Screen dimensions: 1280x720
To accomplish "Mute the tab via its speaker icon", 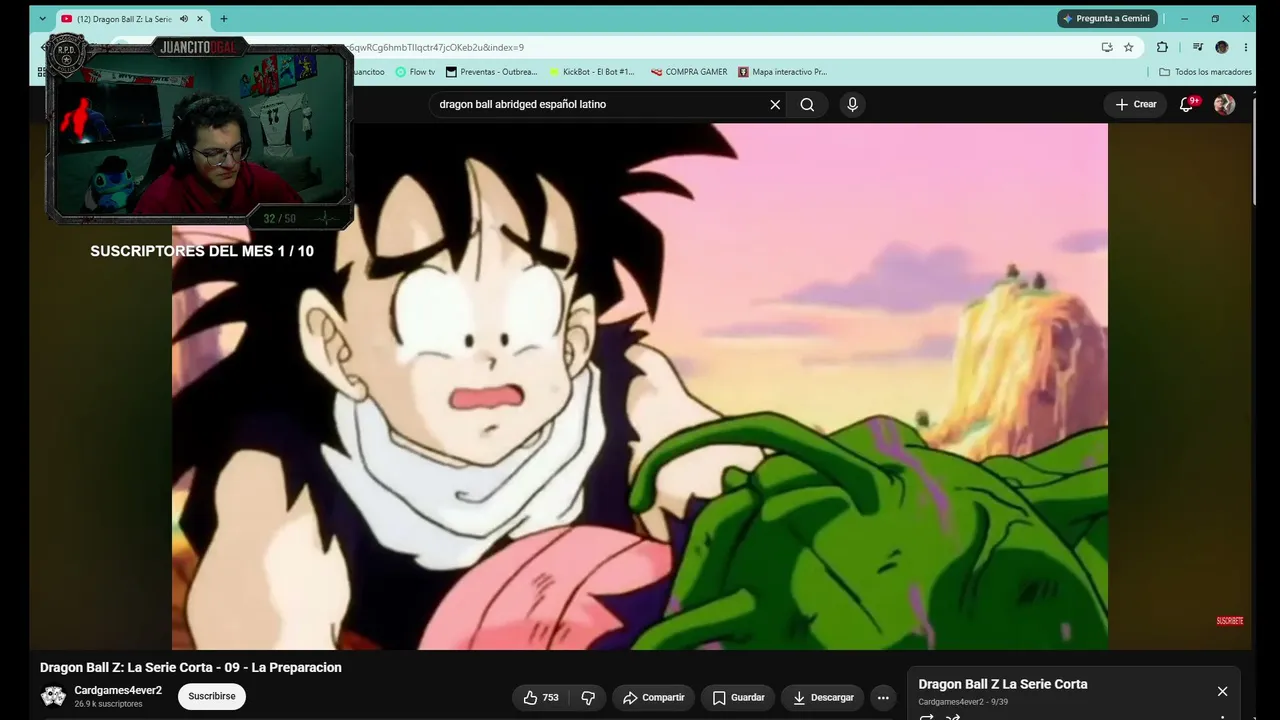I will pyautogui.click(x=184, y=19).
